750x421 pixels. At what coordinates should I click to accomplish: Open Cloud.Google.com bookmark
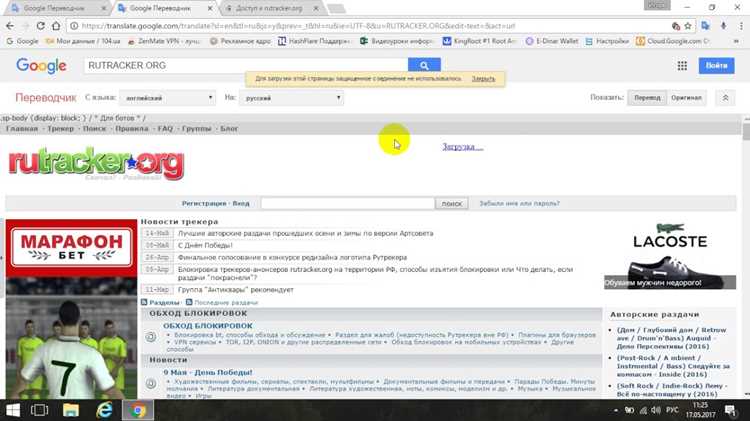pyautogui.click(x=673, y=41)
